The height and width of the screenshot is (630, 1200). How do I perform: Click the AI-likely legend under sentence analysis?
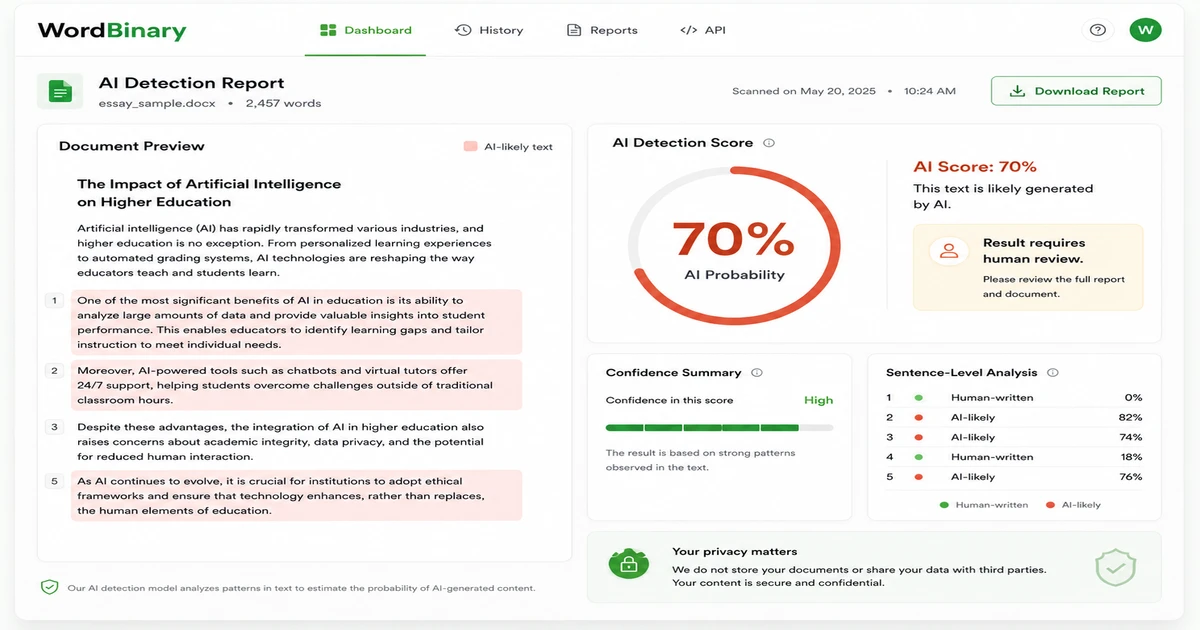click(1073, 505)
